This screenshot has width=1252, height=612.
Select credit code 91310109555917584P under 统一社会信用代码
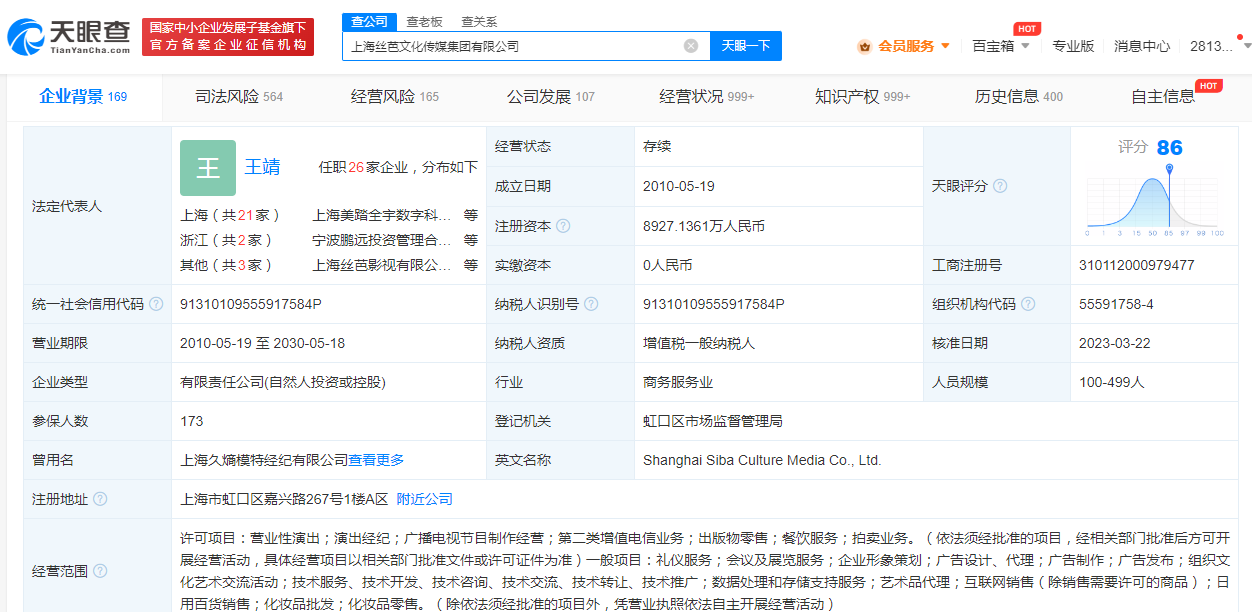[x=251, y=304]
